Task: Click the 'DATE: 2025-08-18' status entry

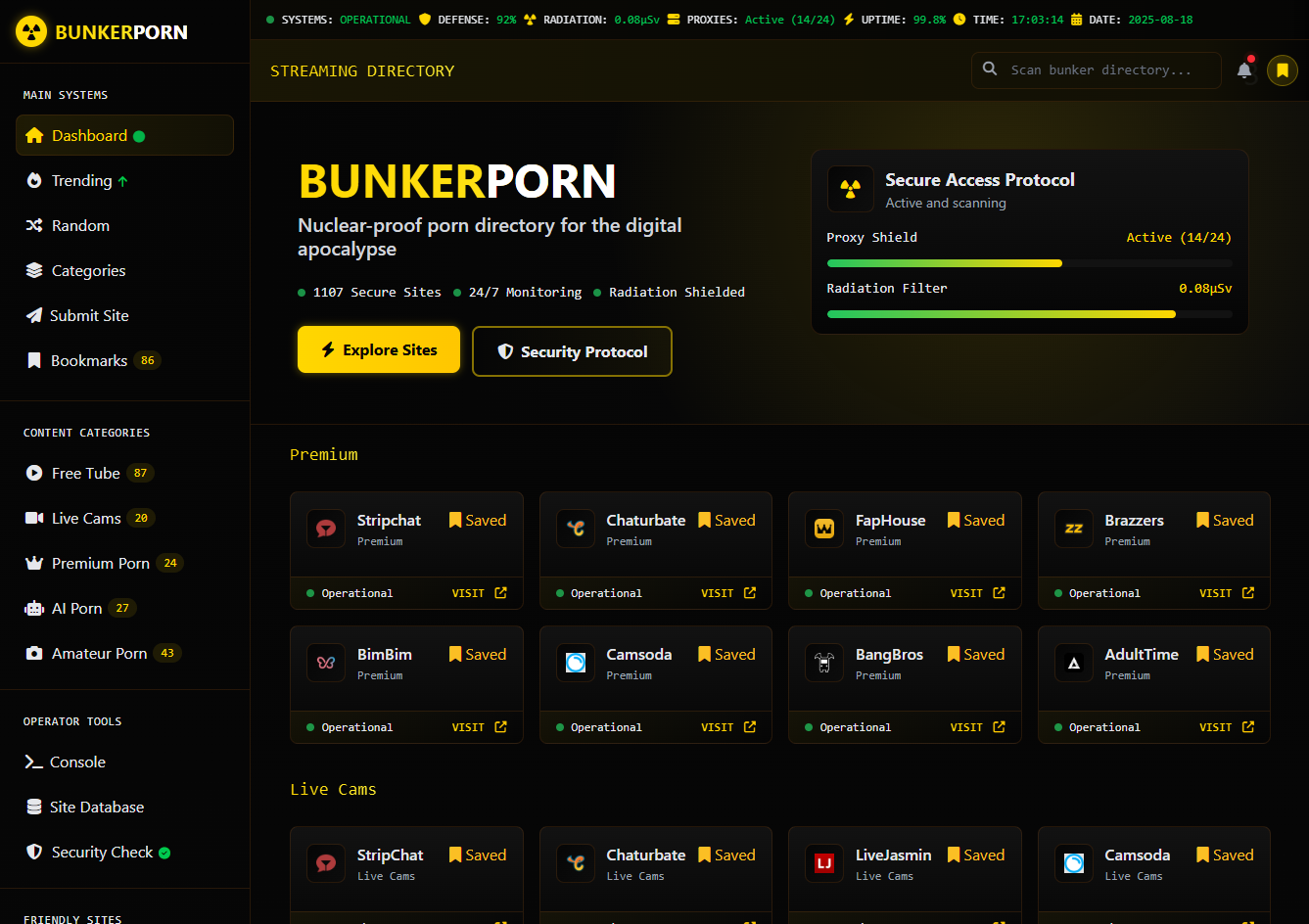Action: [x=1132, y=20]
